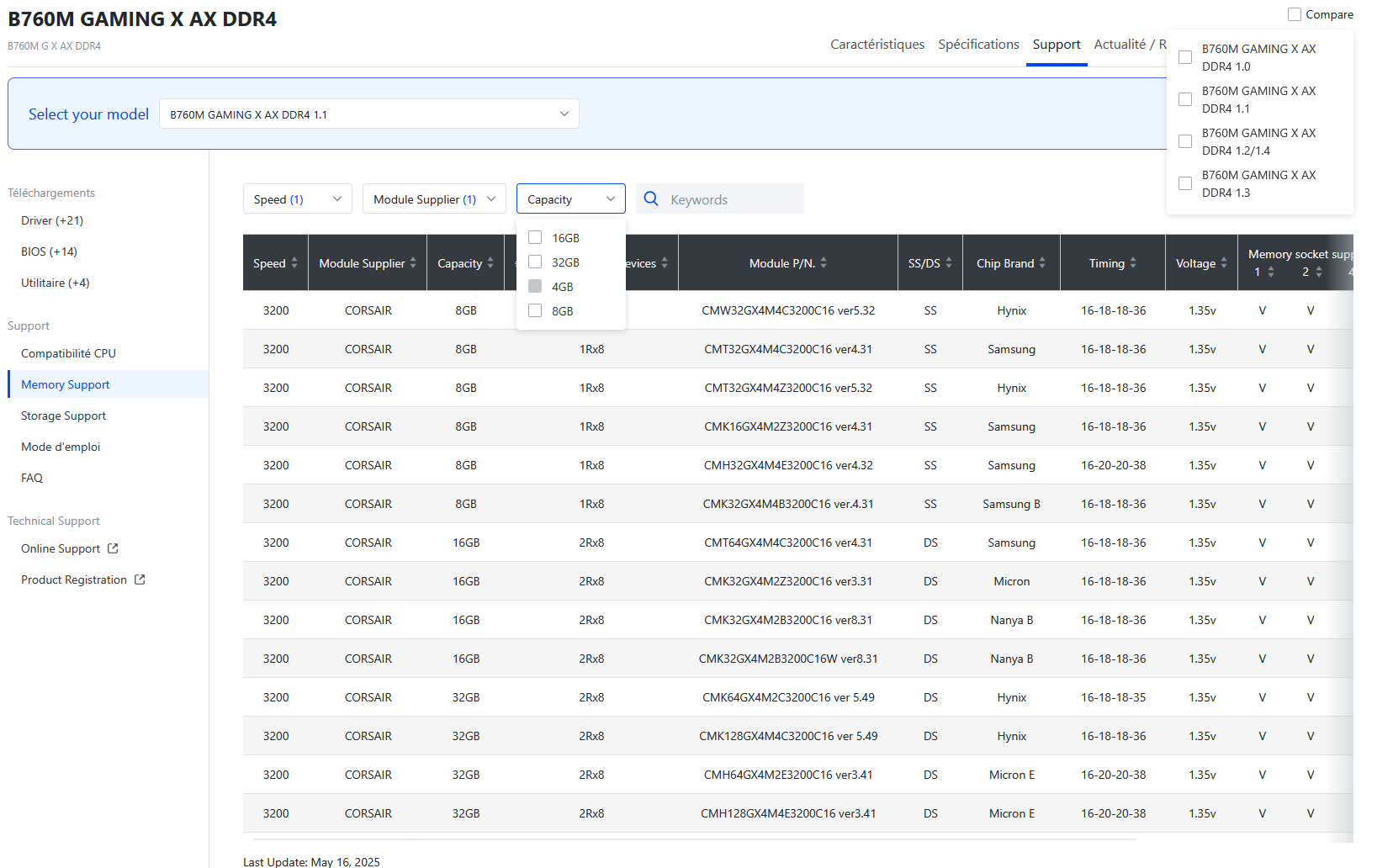The height and width of the screenshot is (868, 1393).
Task: Sort by SS/DS column arrows
Action: coord(949,263)
